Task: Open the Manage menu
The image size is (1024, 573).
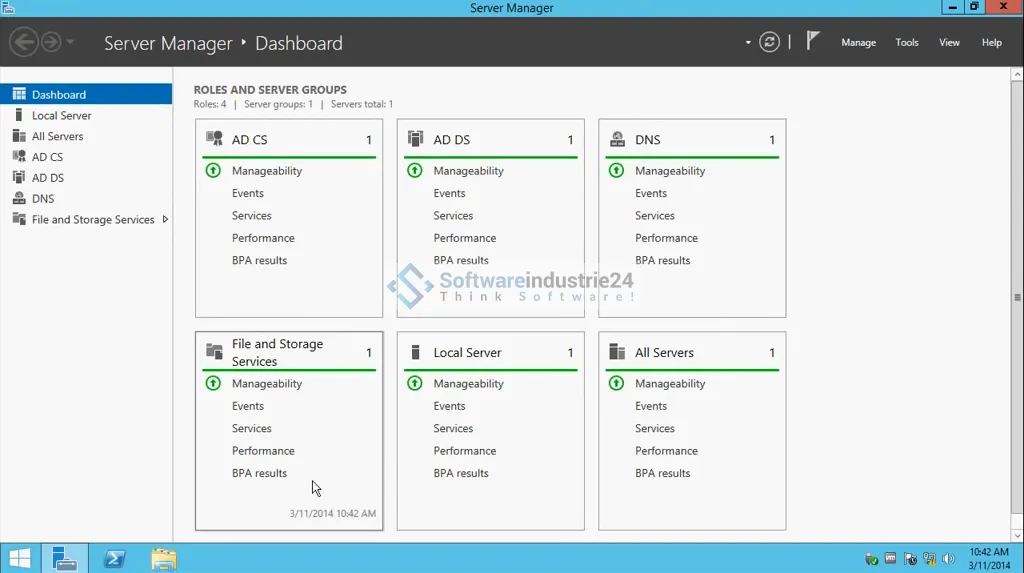Action: point(858,43)
